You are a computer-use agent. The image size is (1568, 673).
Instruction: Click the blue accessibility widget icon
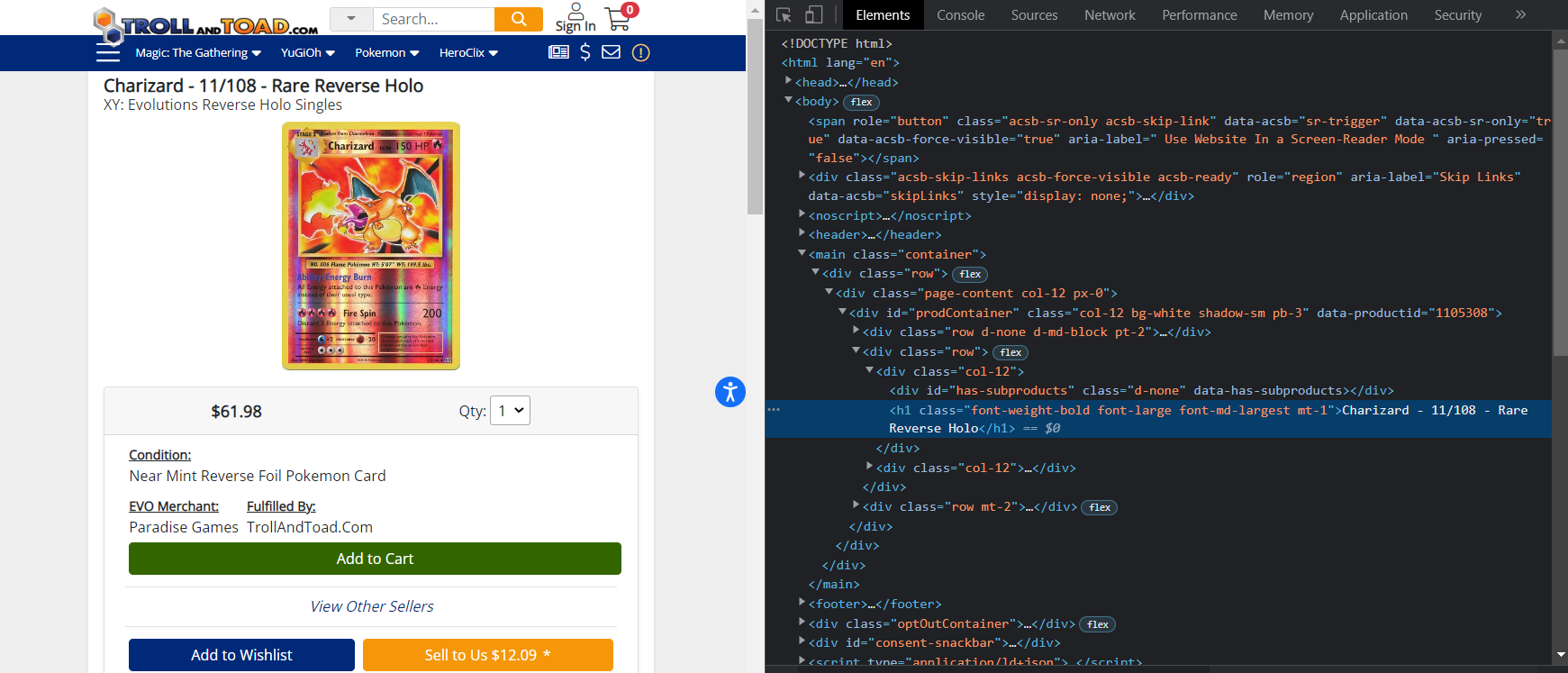(730, 392)
